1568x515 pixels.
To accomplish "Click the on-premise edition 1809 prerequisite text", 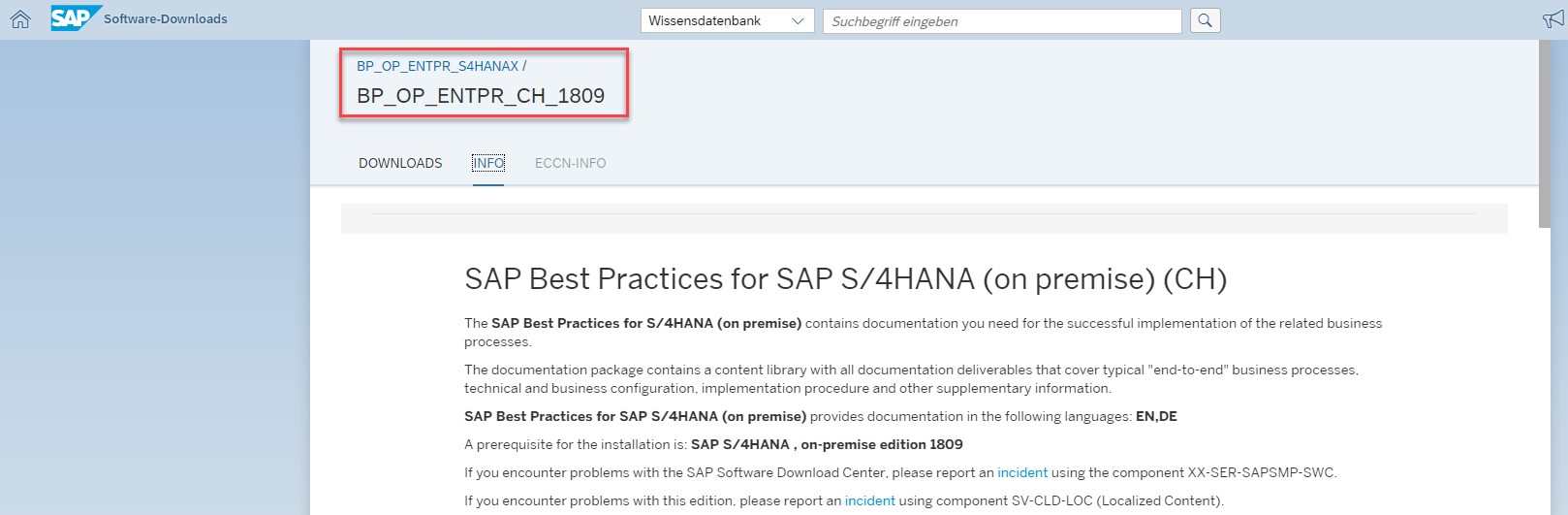I will [881, 444].
